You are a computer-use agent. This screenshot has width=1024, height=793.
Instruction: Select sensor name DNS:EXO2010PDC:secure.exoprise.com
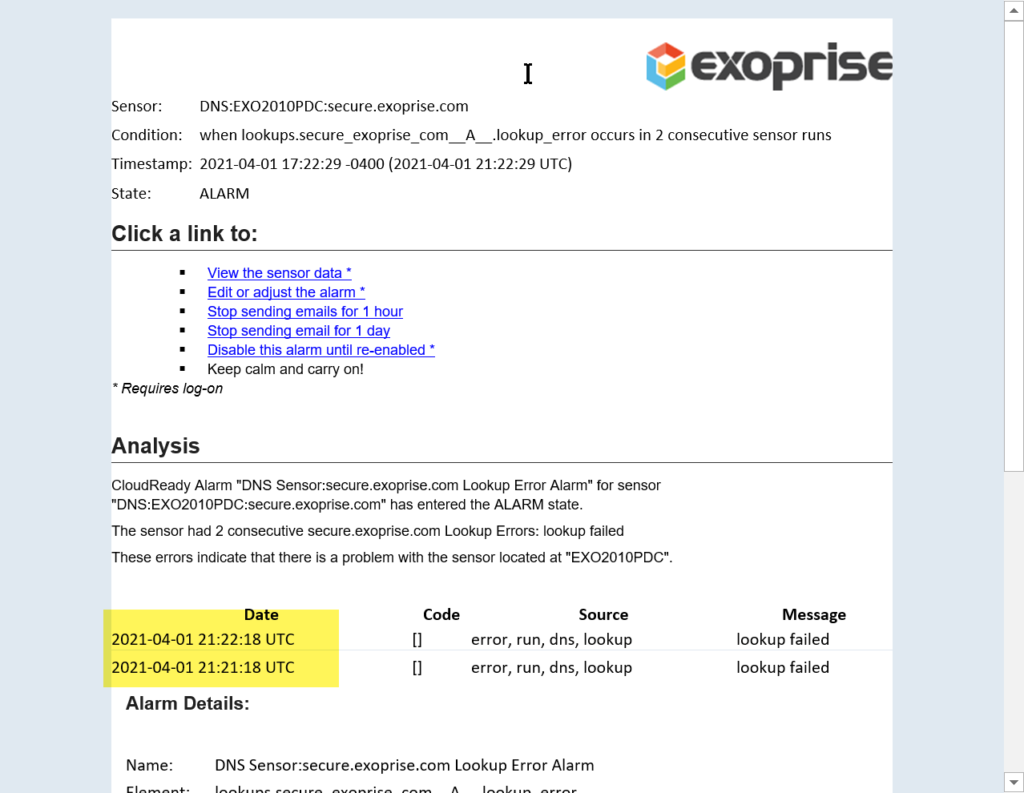[x=334, y=106]
